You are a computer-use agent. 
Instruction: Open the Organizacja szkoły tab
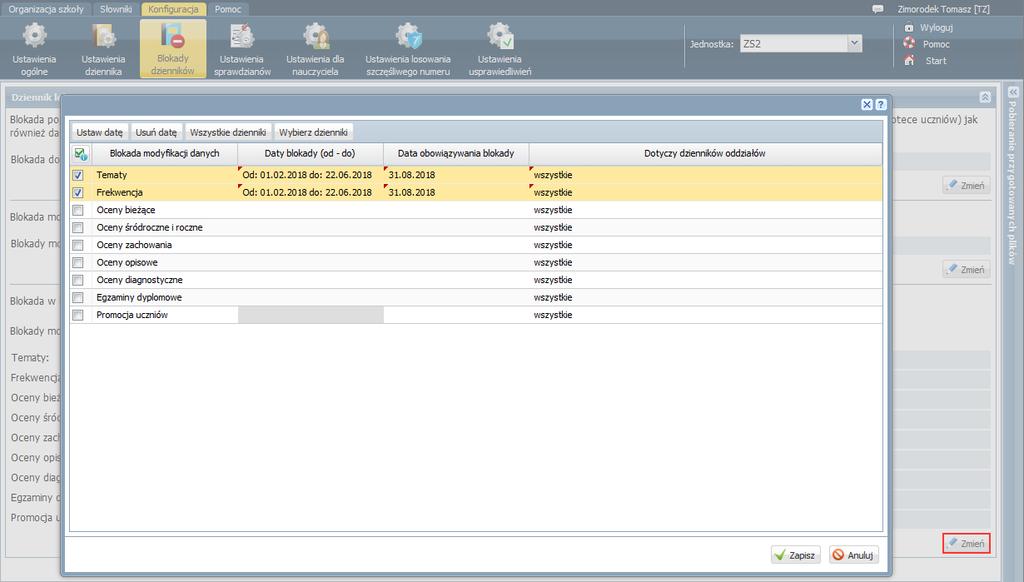46,9
